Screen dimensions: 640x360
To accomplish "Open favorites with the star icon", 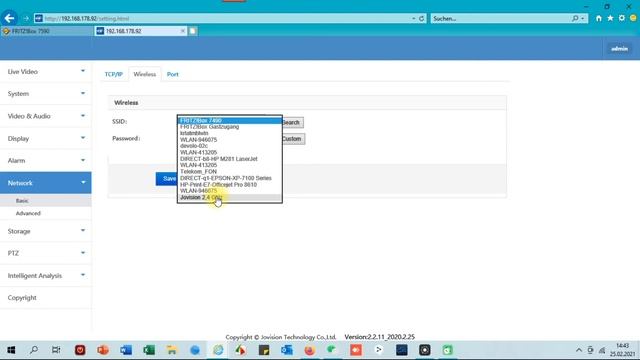I will tap(610, 18).
